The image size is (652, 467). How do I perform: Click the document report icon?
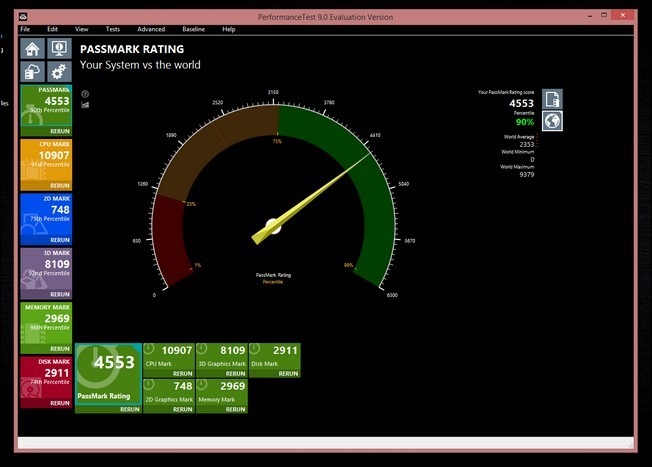tap(552, 99)
